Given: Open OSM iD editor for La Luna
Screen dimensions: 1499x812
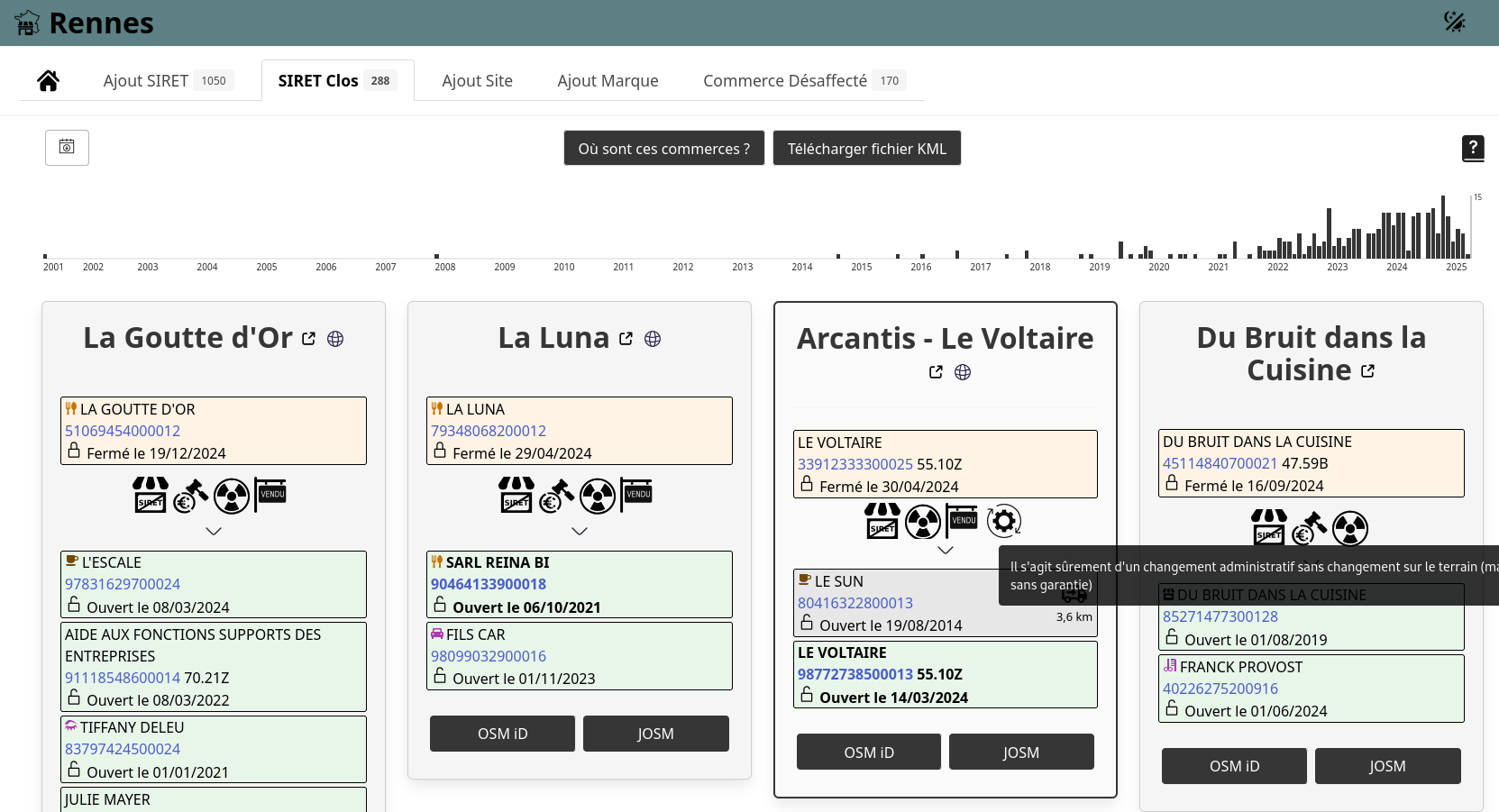Looking at the screenshot, I should click(x=502, y=734).
